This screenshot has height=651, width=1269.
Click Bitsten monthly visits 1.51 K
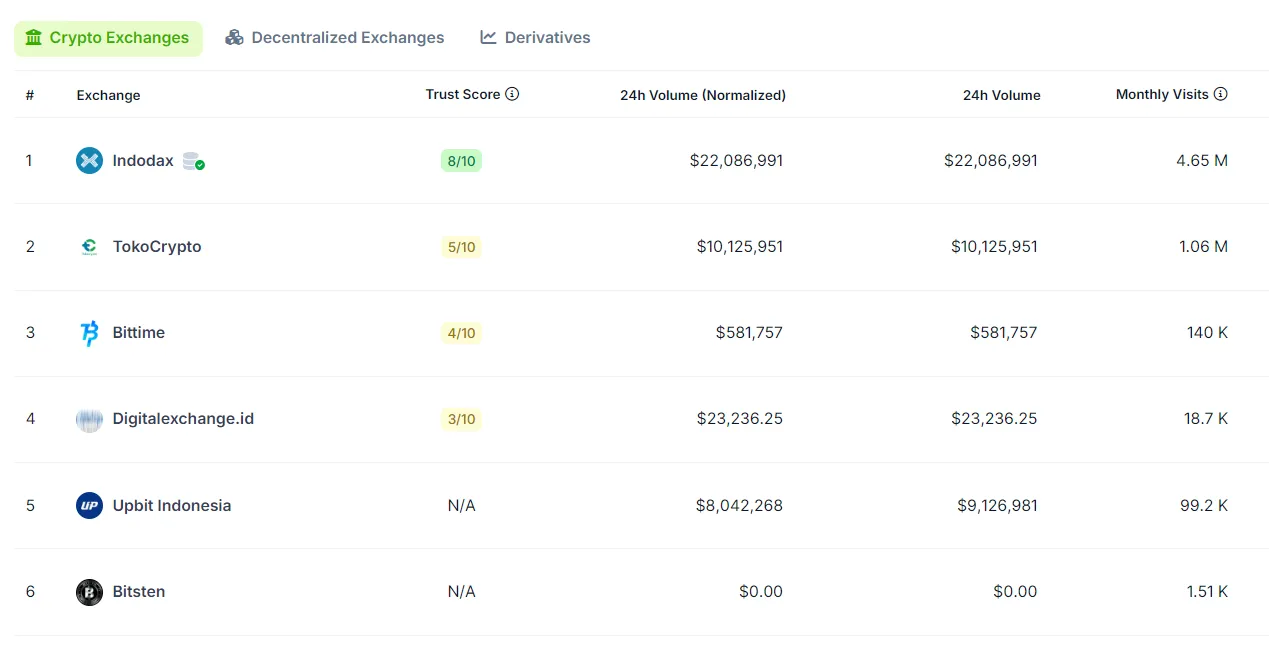pos(1207,592)
